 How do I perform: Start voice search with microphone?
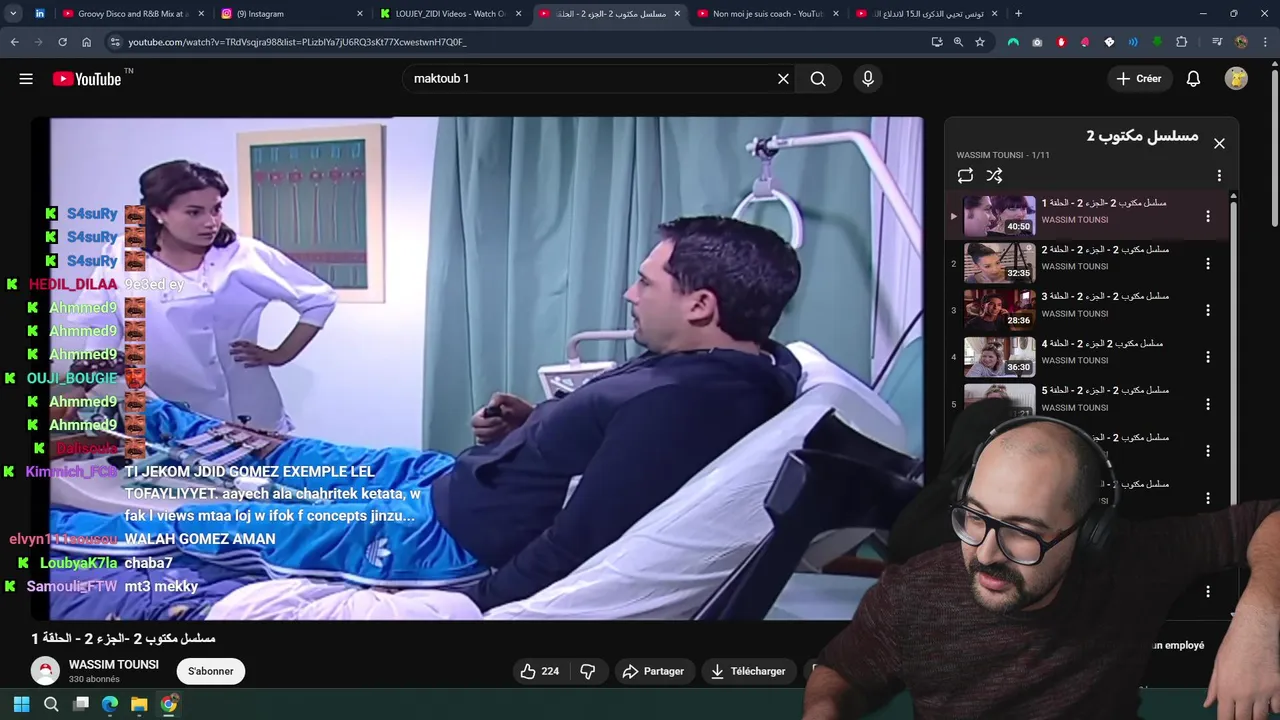[x=867, y=79]
